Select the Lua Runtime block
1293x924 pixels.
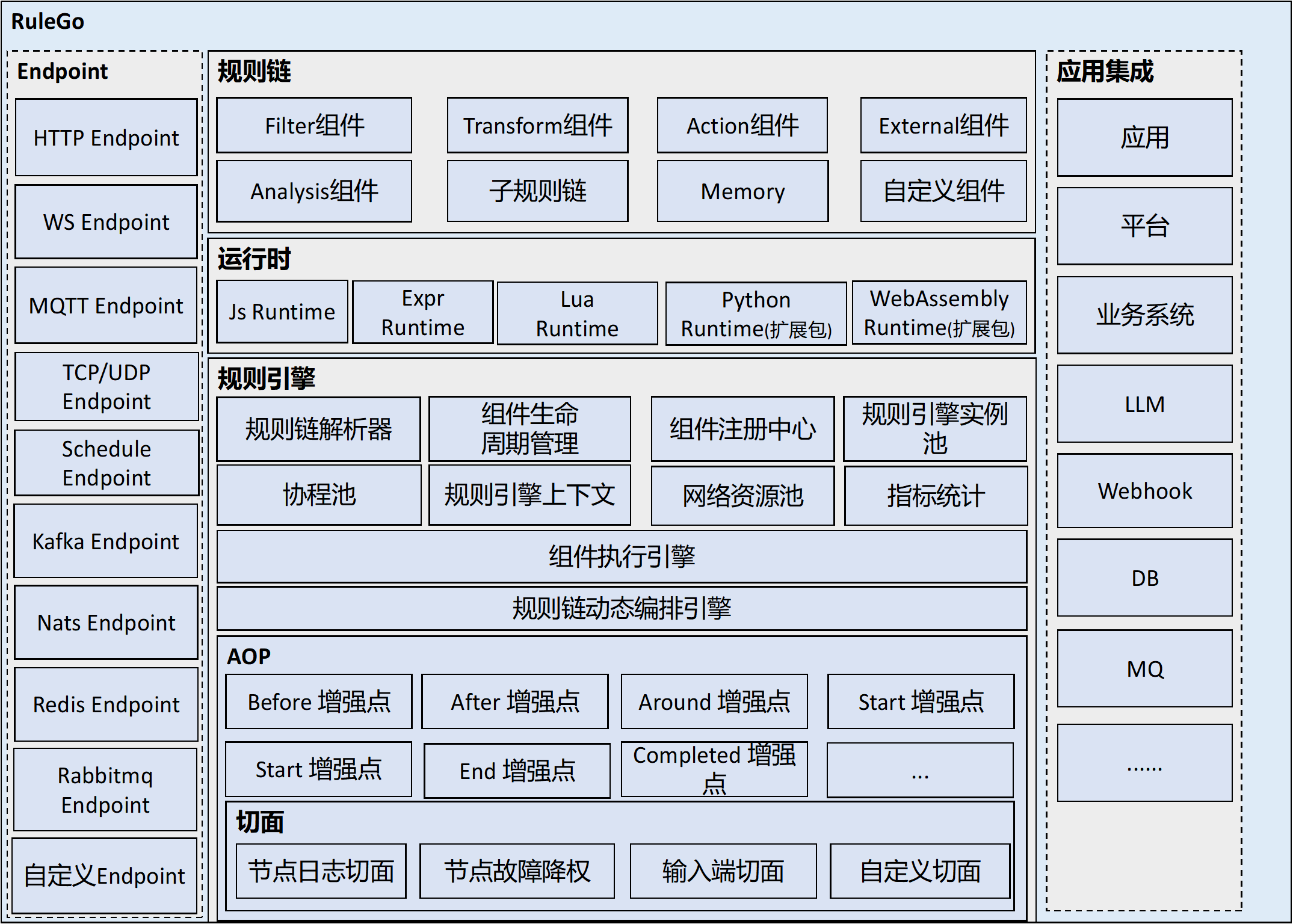tap(576, 312)
